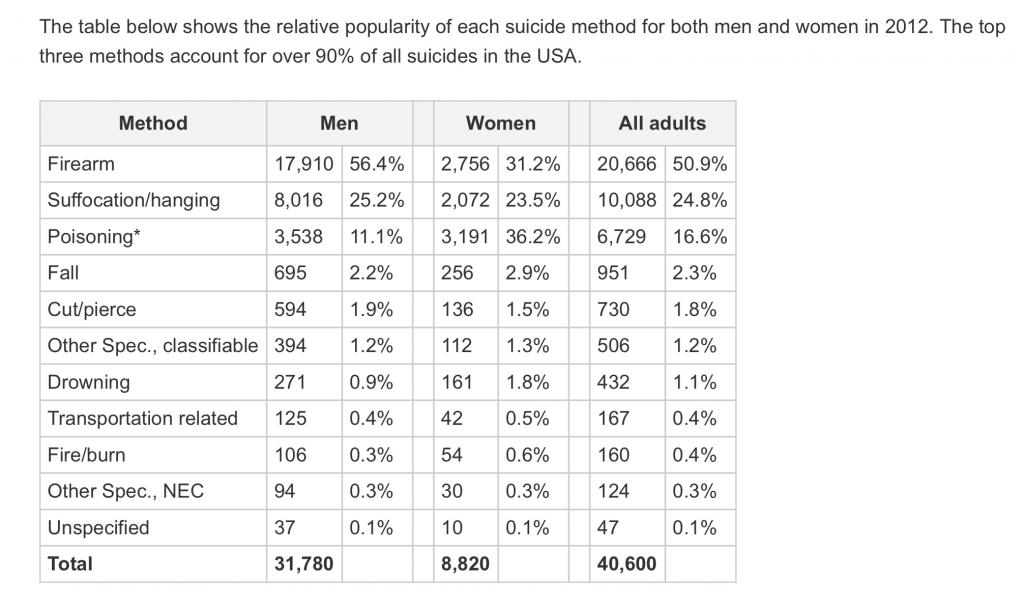The height and width of the screenshot is (607, 1024).
Task: Click the Total row label
Action: tap(70, 564)
